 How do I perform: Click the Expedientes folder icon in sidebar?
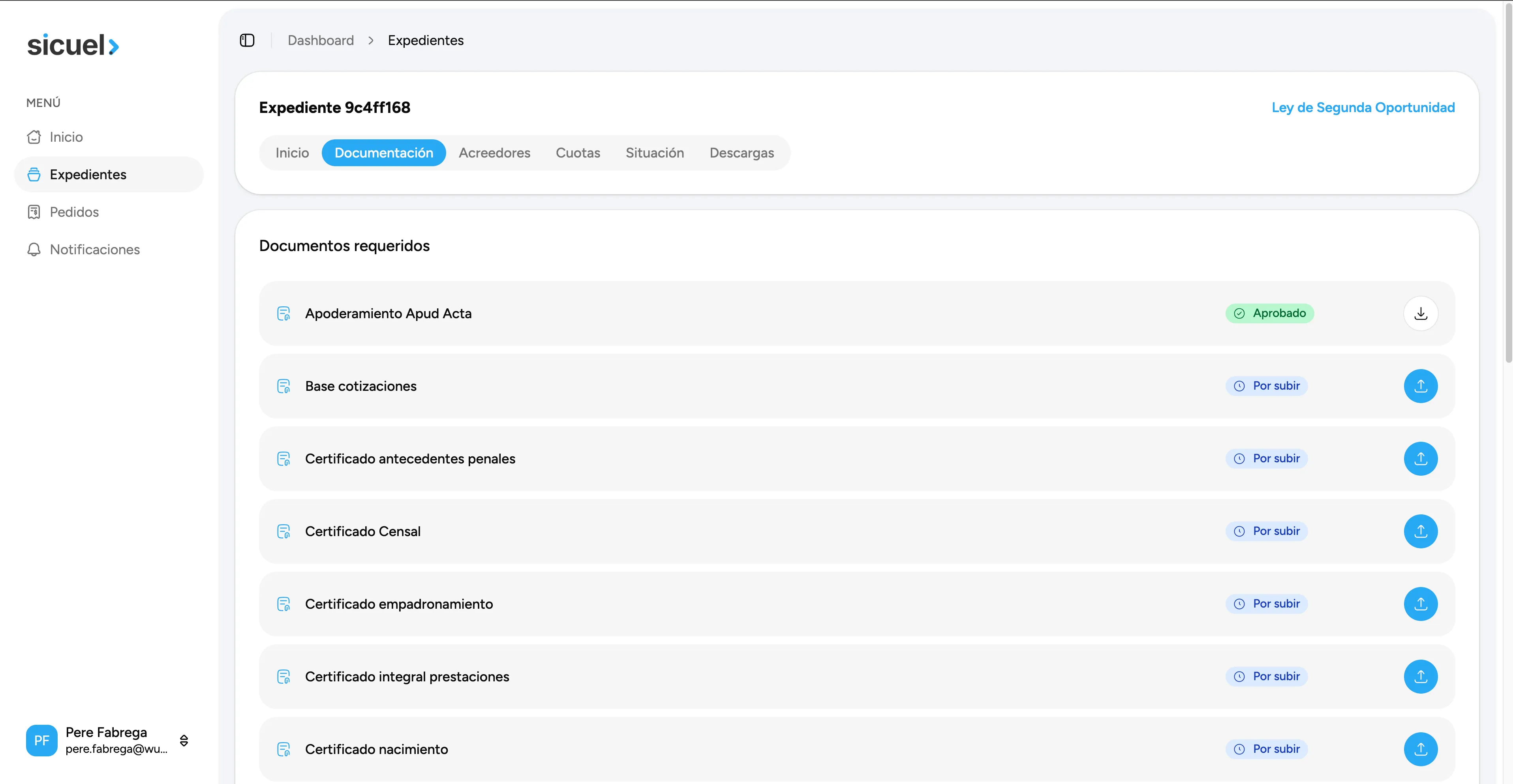34,174
